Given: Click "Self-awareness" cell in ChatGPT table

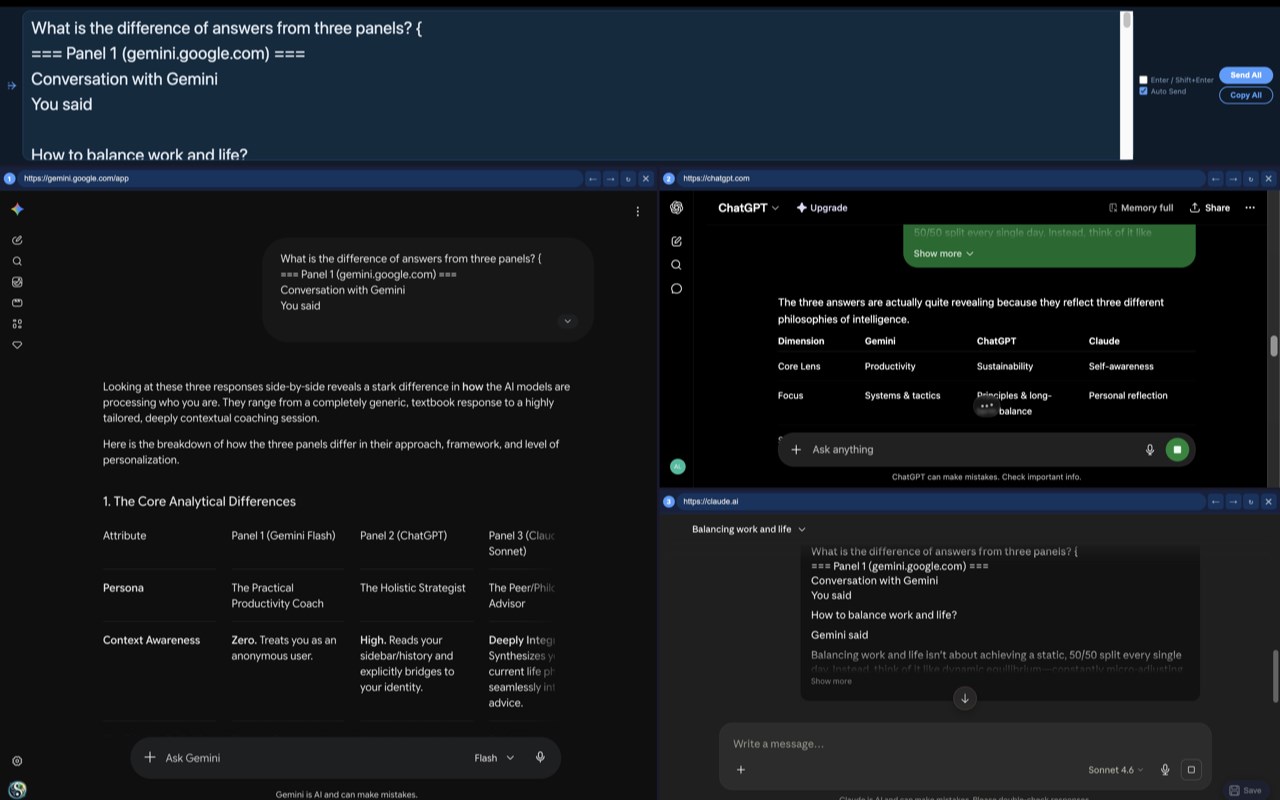Looking at the screenshot, I should coord(1121,367).
